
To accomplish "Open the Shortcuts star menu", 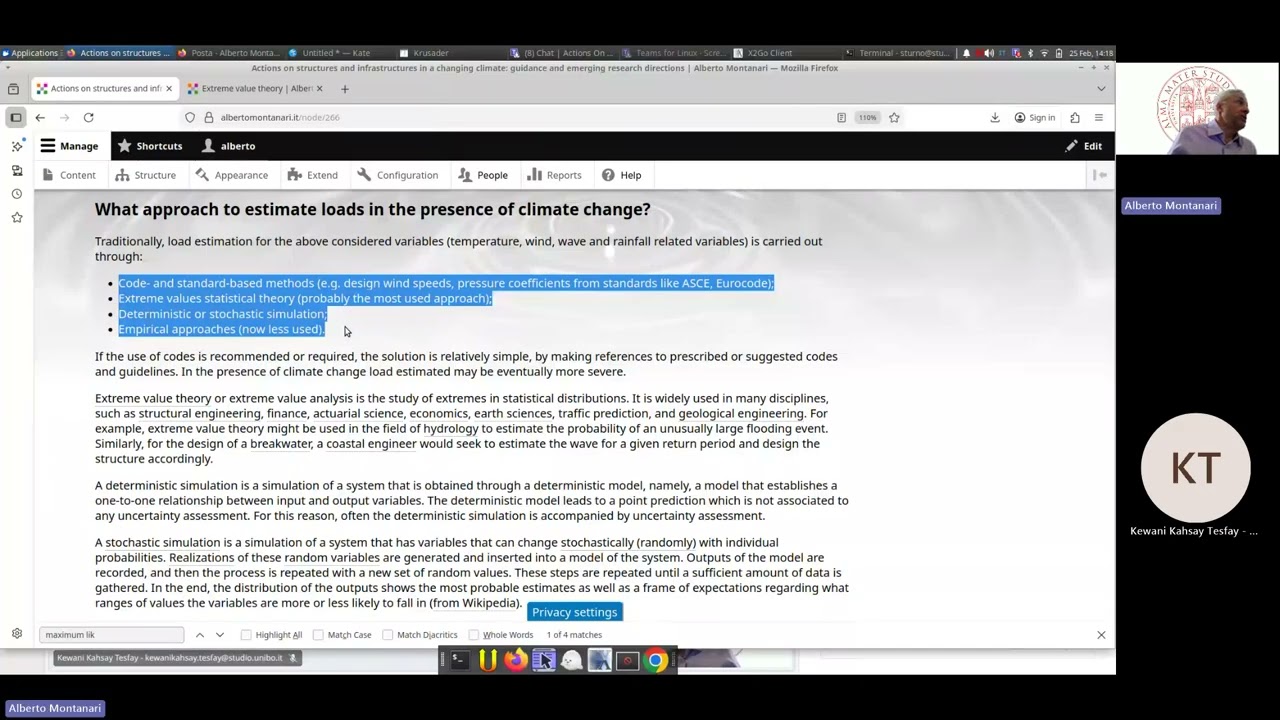I will tap(149, 146).
